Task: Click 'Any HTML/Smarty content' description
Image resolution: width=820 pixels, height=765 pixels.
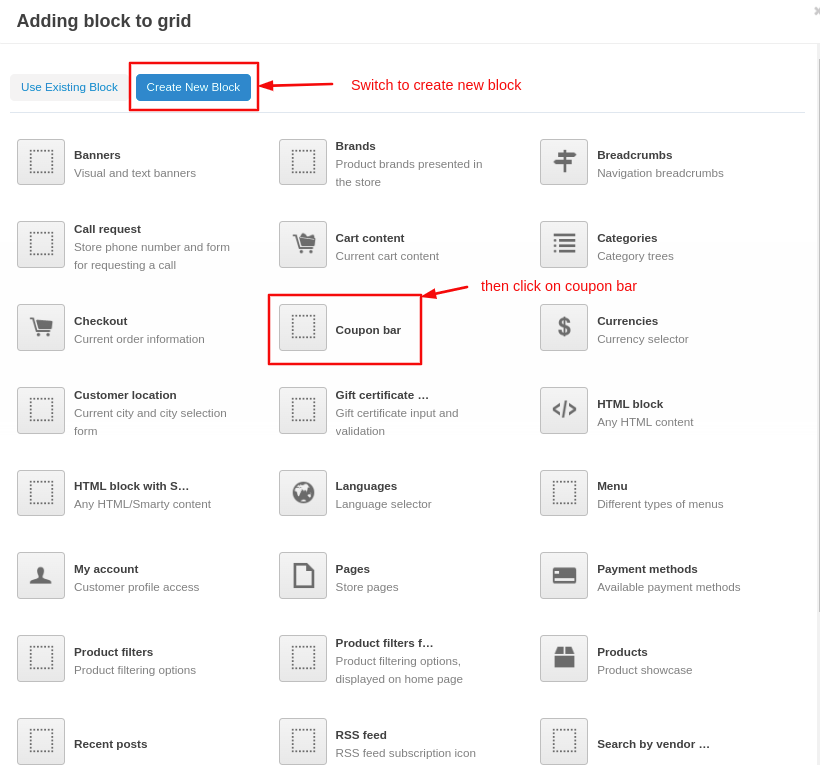Action: coord(142,504)
